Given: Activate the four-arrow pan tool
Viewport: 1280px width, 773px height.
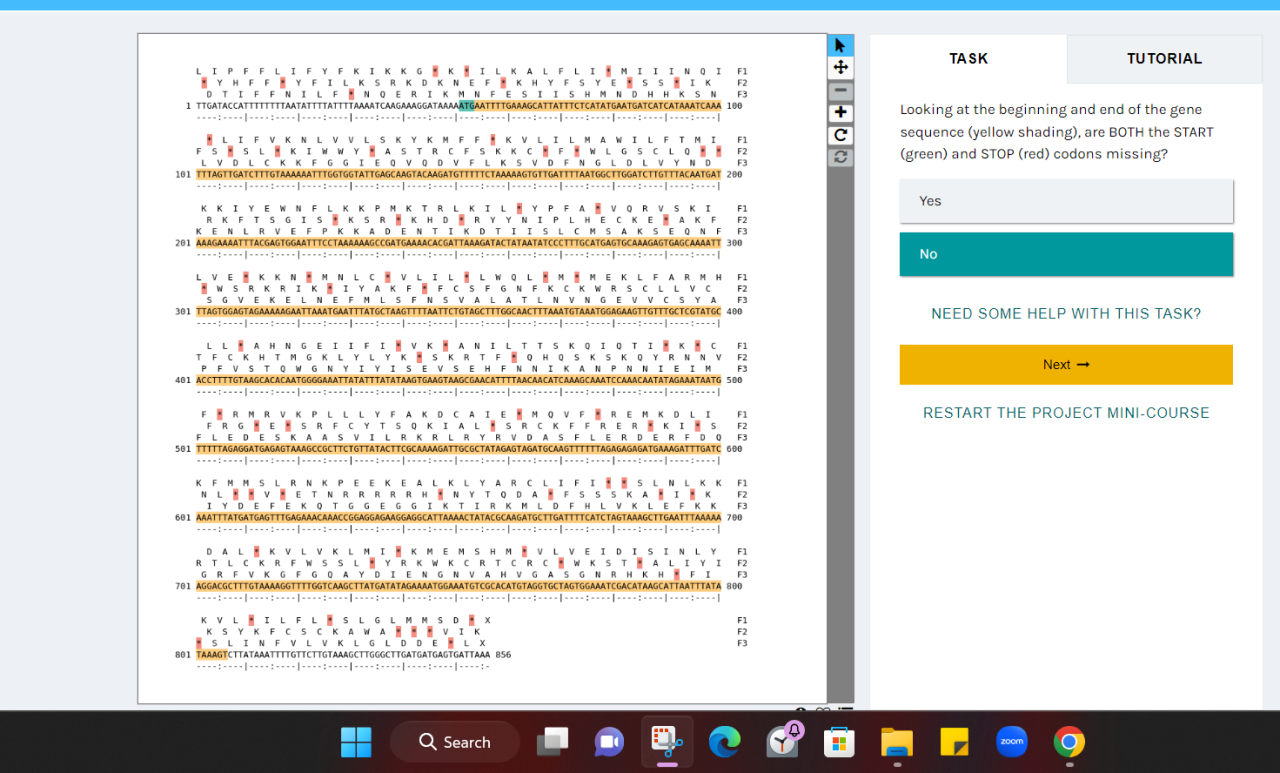Looking at the screenshot, I should coord(840,67).
